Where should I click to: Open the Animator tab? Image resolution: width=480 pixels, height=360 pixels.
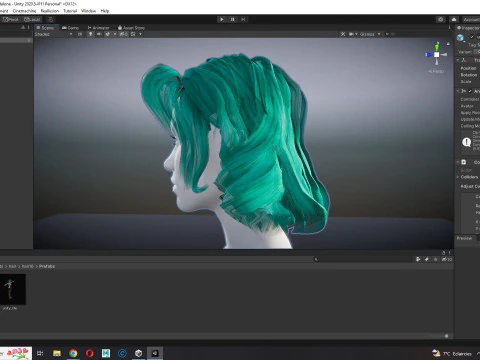(x=98, y=28)
